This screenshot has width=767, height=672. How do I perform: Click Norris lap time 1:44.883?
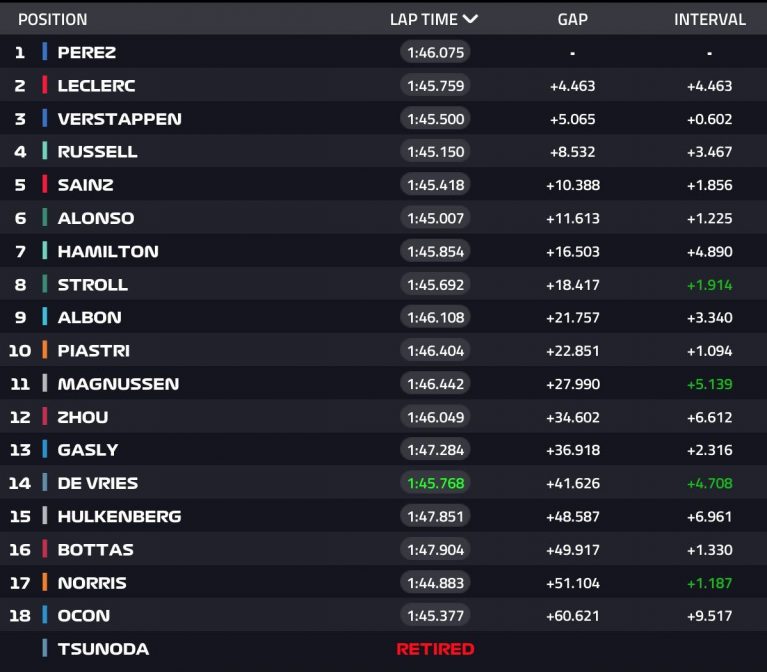435,582
